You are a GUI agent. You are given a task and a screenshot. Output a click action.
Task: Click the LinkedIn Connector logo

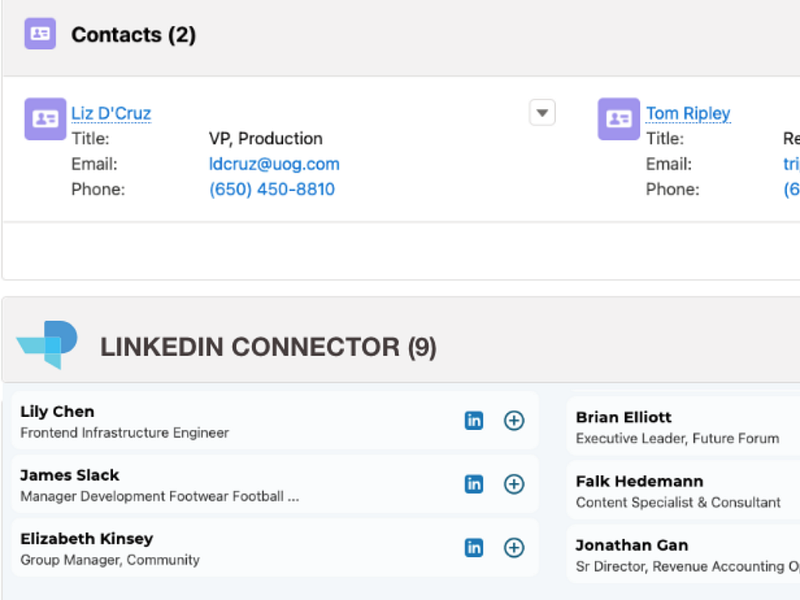(47, 346)
